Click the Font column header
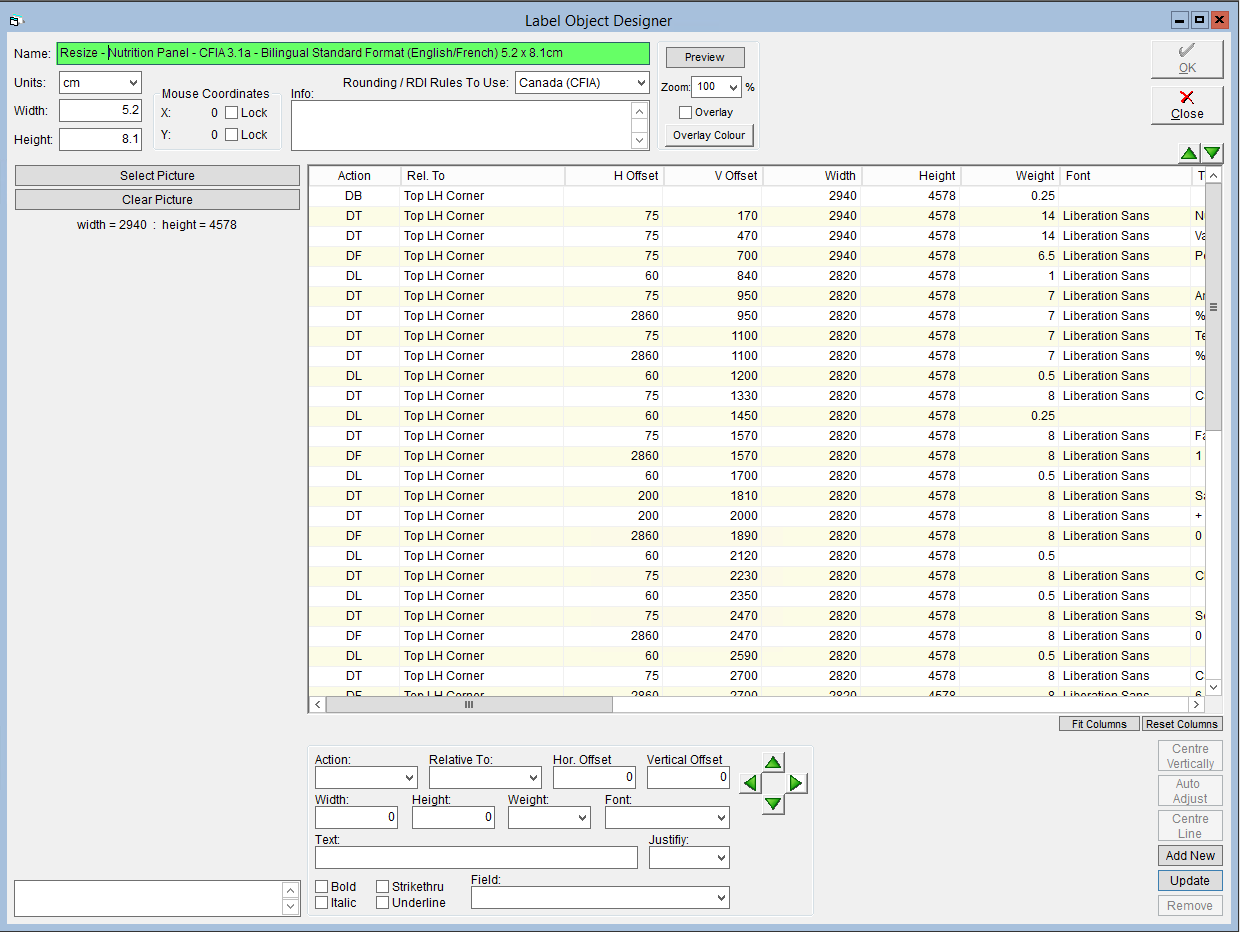Image resolution: width=1240 pixels, height=932 pixels. (1126, 176)
